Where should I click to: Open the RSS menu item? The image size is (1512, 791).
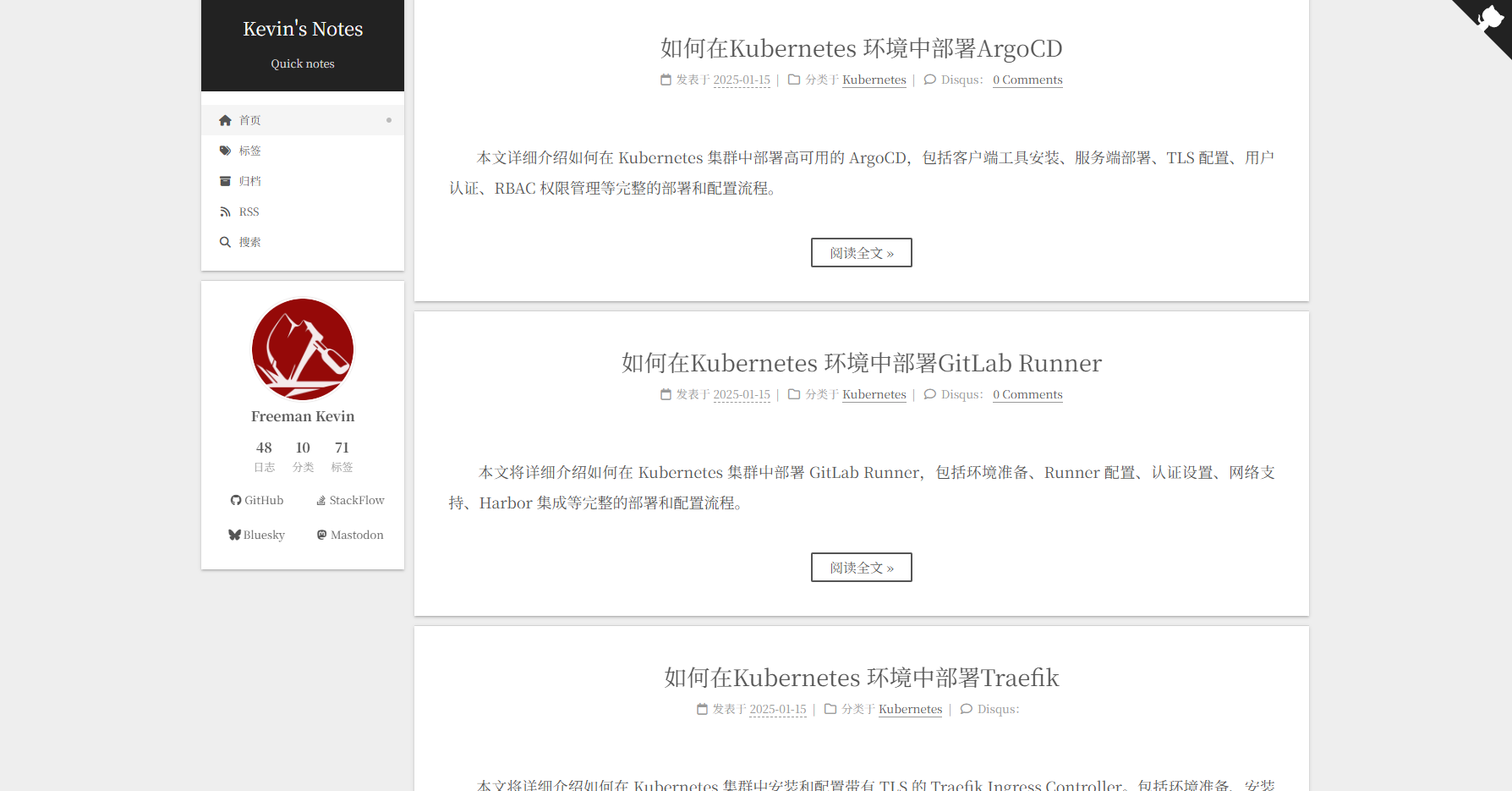click(303, 211)
